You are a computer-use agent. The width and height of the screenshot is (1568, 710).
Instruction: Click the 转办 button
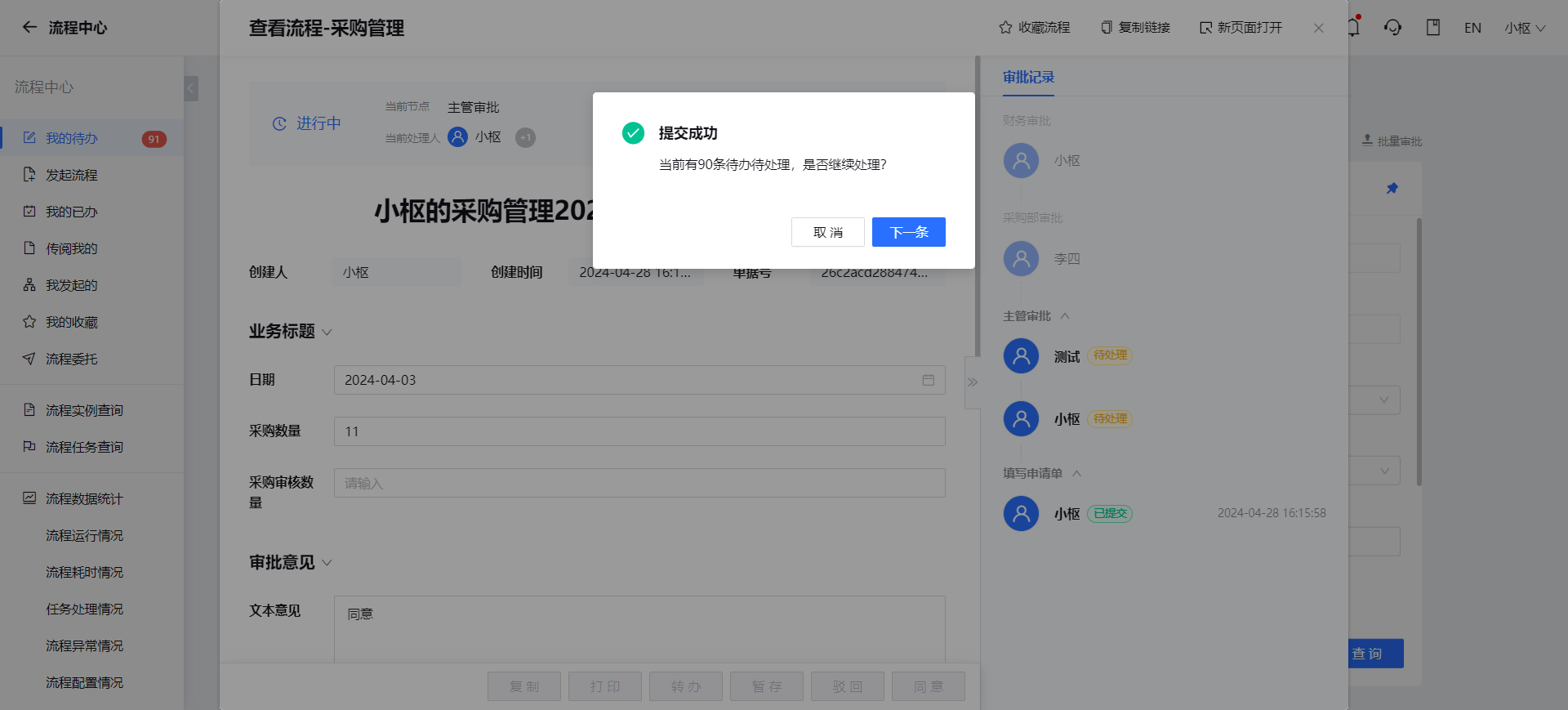686,686
